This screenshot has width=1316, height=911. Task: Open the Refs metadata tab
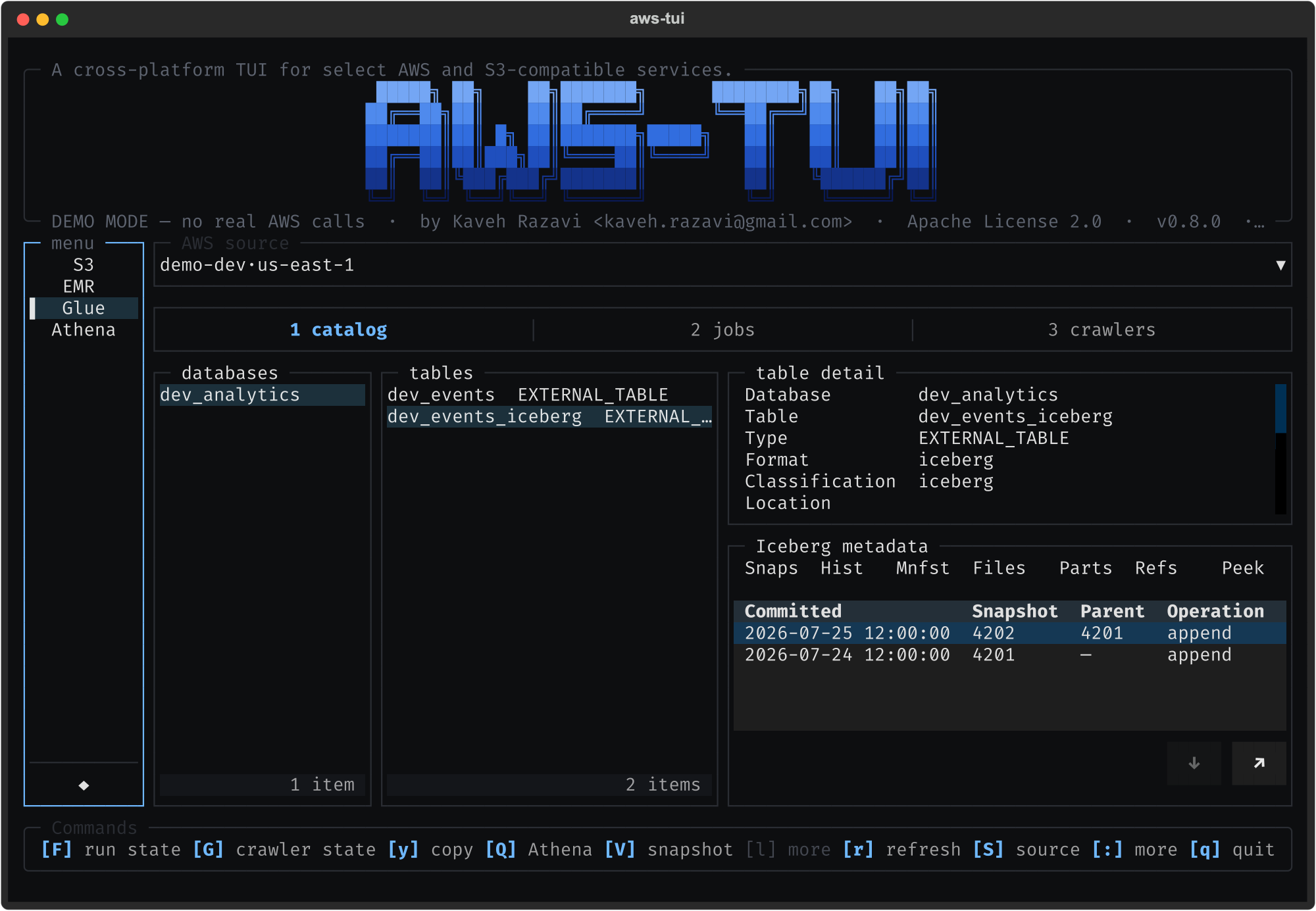(1156, 568)
